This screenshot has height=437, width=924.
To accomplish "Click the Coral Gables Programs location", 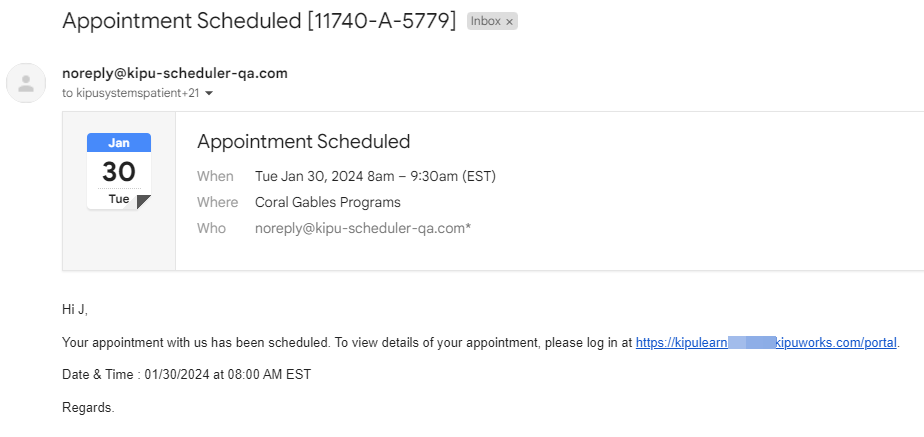I will tap(328, 202).
